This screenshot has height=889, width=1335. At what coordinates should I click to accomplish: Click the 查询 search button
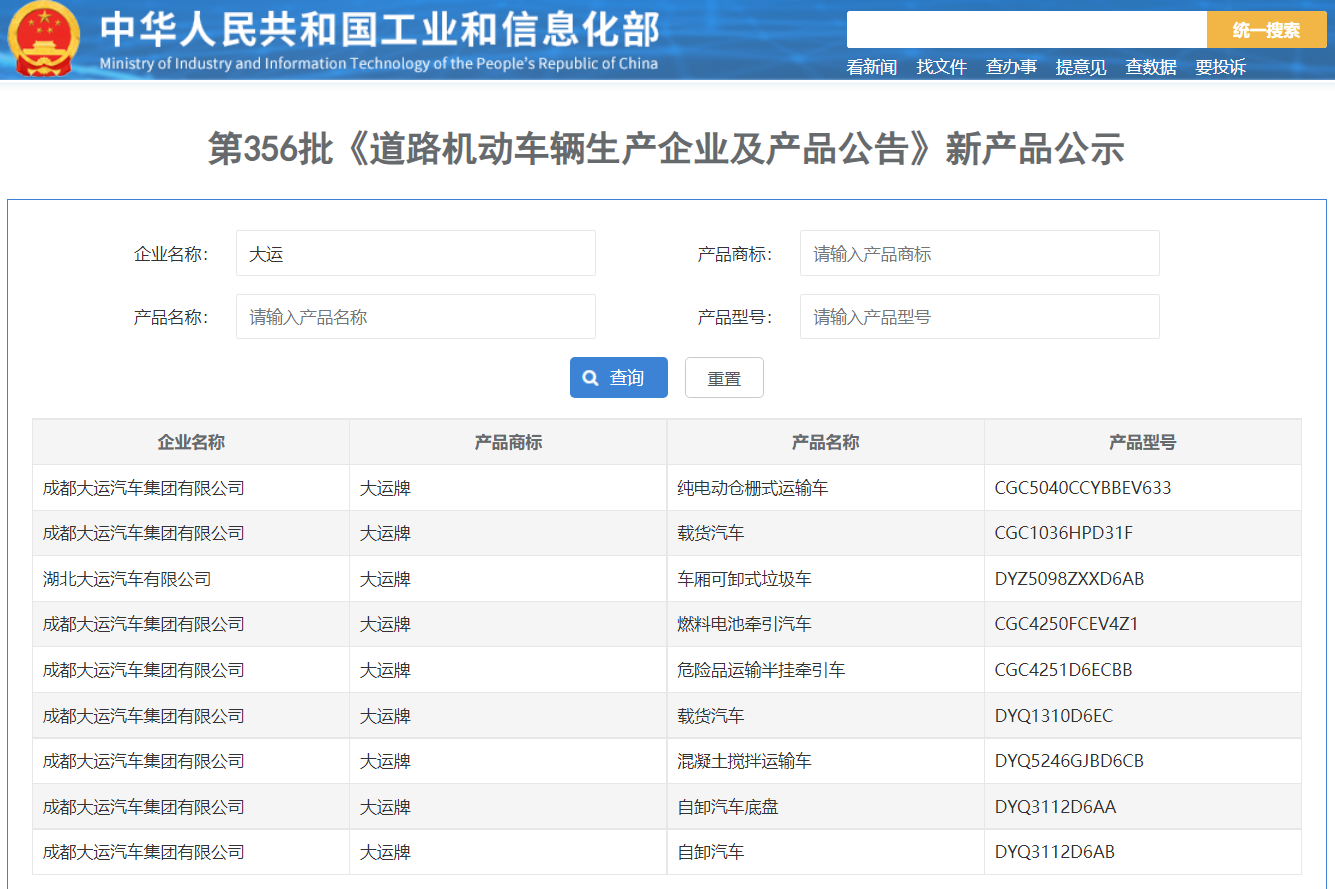click(618, 378)
